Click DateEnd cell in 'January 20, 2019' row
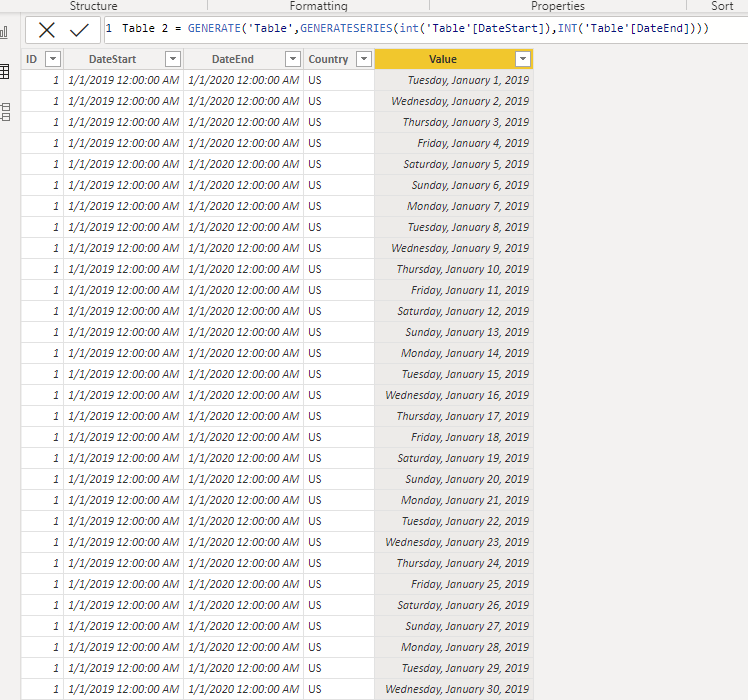This screenshot has width=748, height=700. [x=243, y=479]
